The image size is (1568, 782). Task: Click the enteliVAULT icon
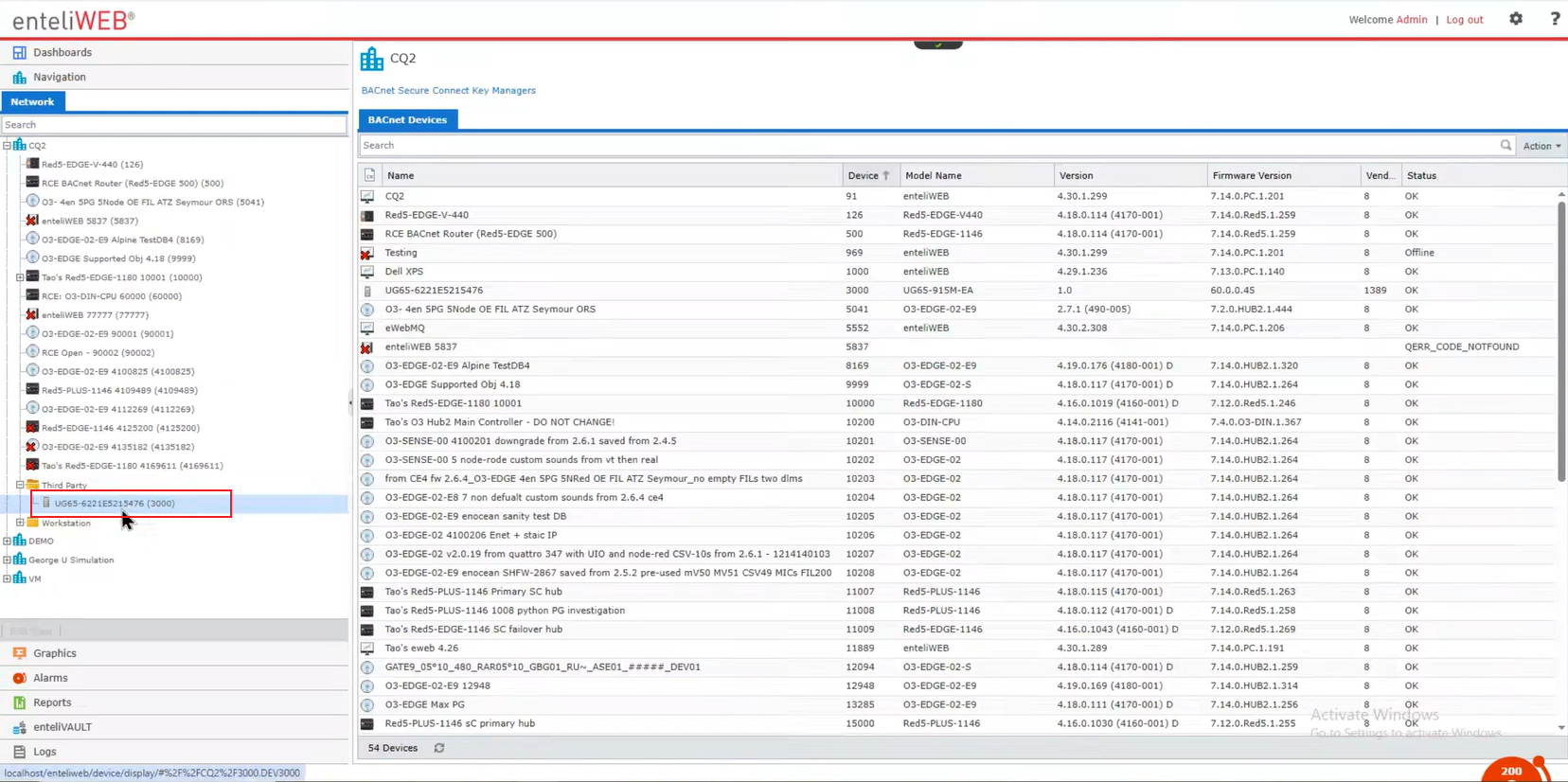click(19, 727)
